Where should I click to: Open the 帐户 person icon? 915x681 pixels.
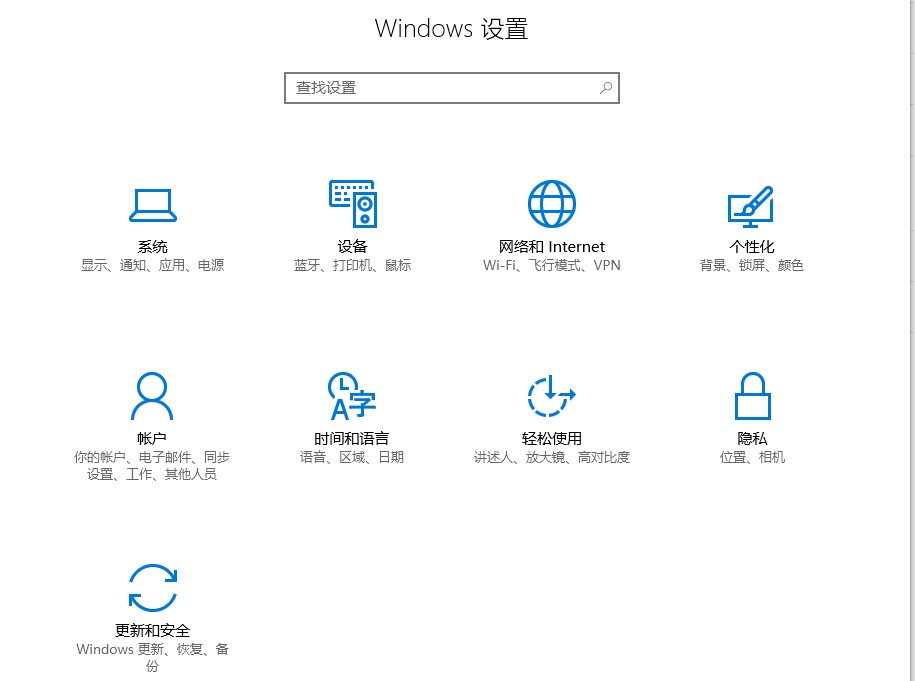coord(152,396)
